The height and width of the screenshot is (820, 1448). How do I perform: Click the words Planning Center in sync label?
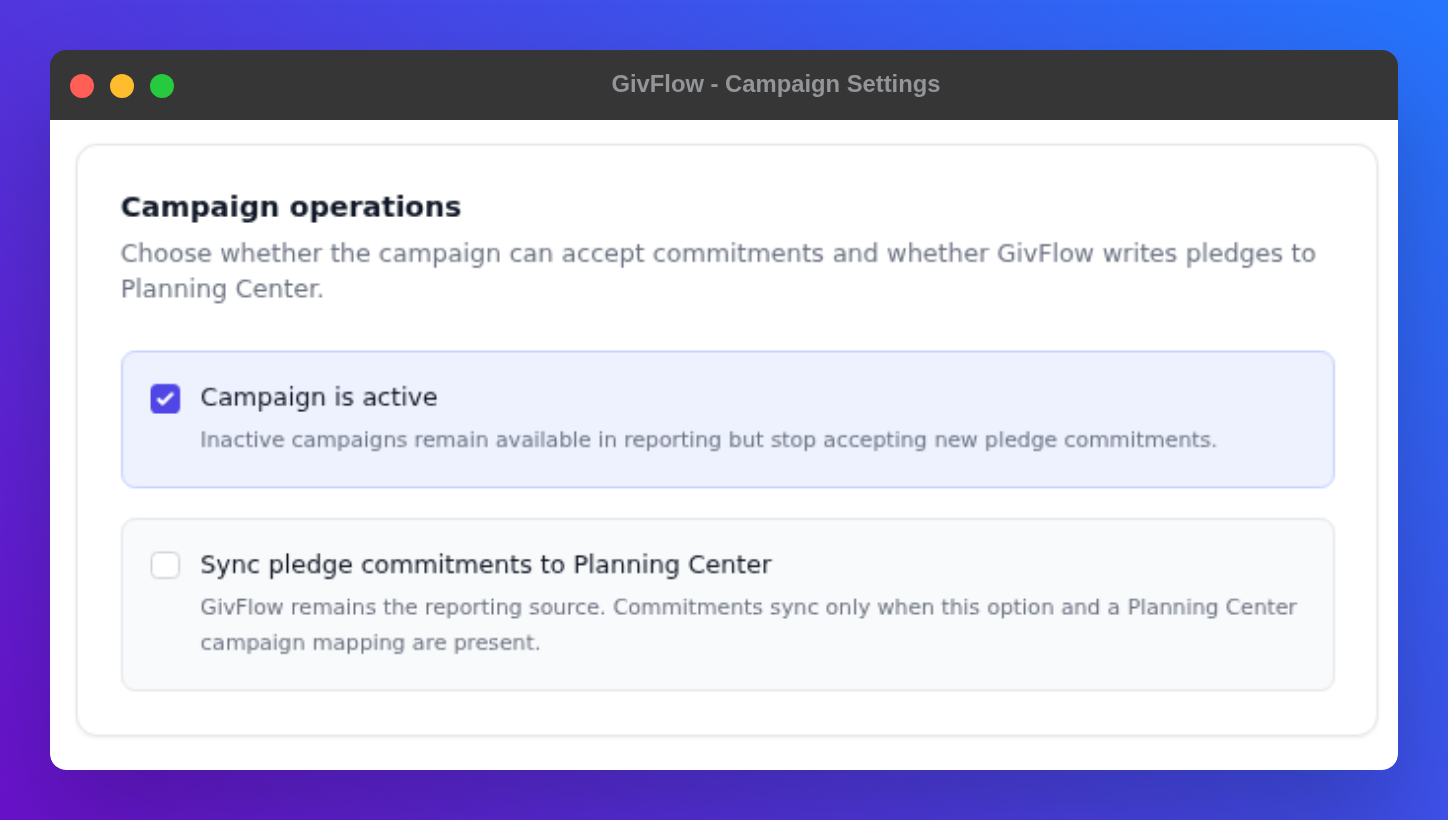672,565
